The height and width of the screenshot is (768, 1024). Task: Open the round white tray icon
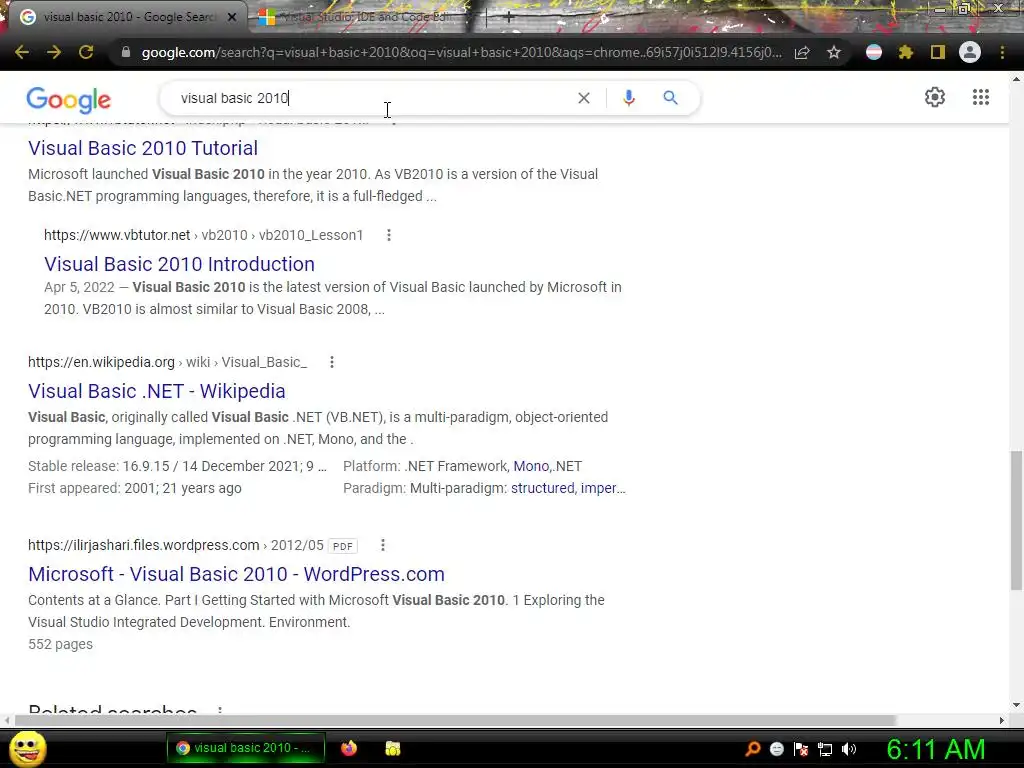(x=776, y=749)
